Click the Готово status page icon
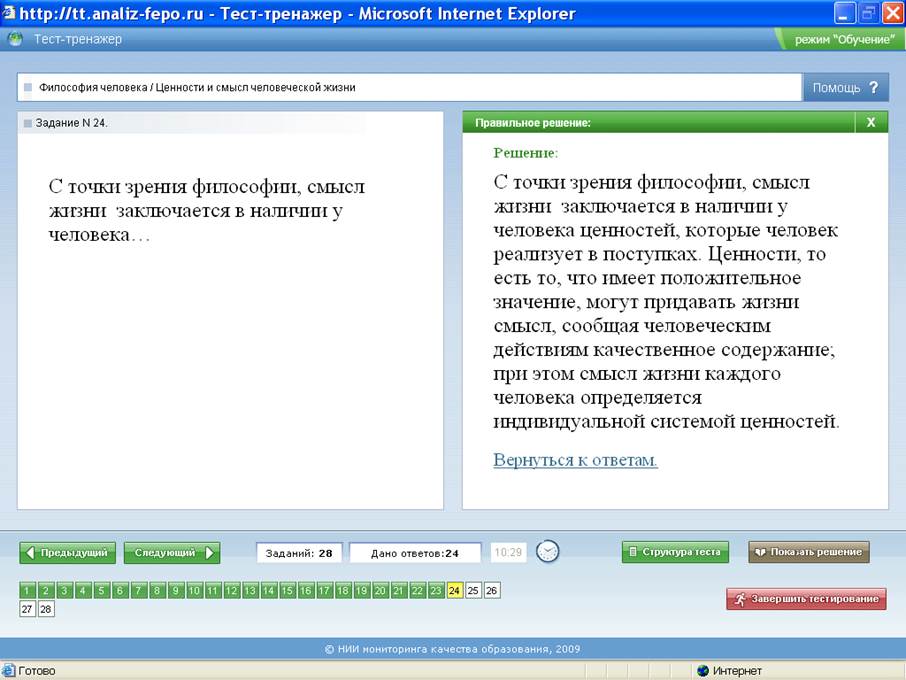 pos(8,671)
